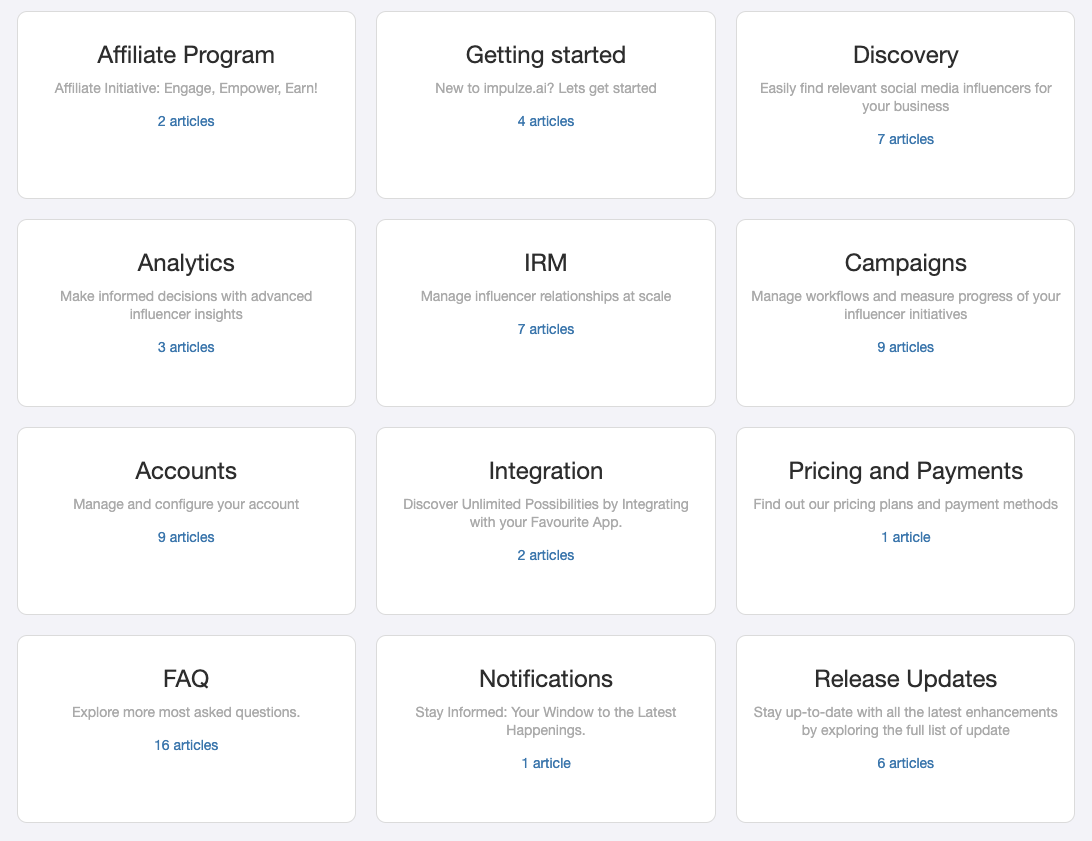The image size is (1092, 841).
Task: Click '2 articles' under Integration
Action: (545, 555)
